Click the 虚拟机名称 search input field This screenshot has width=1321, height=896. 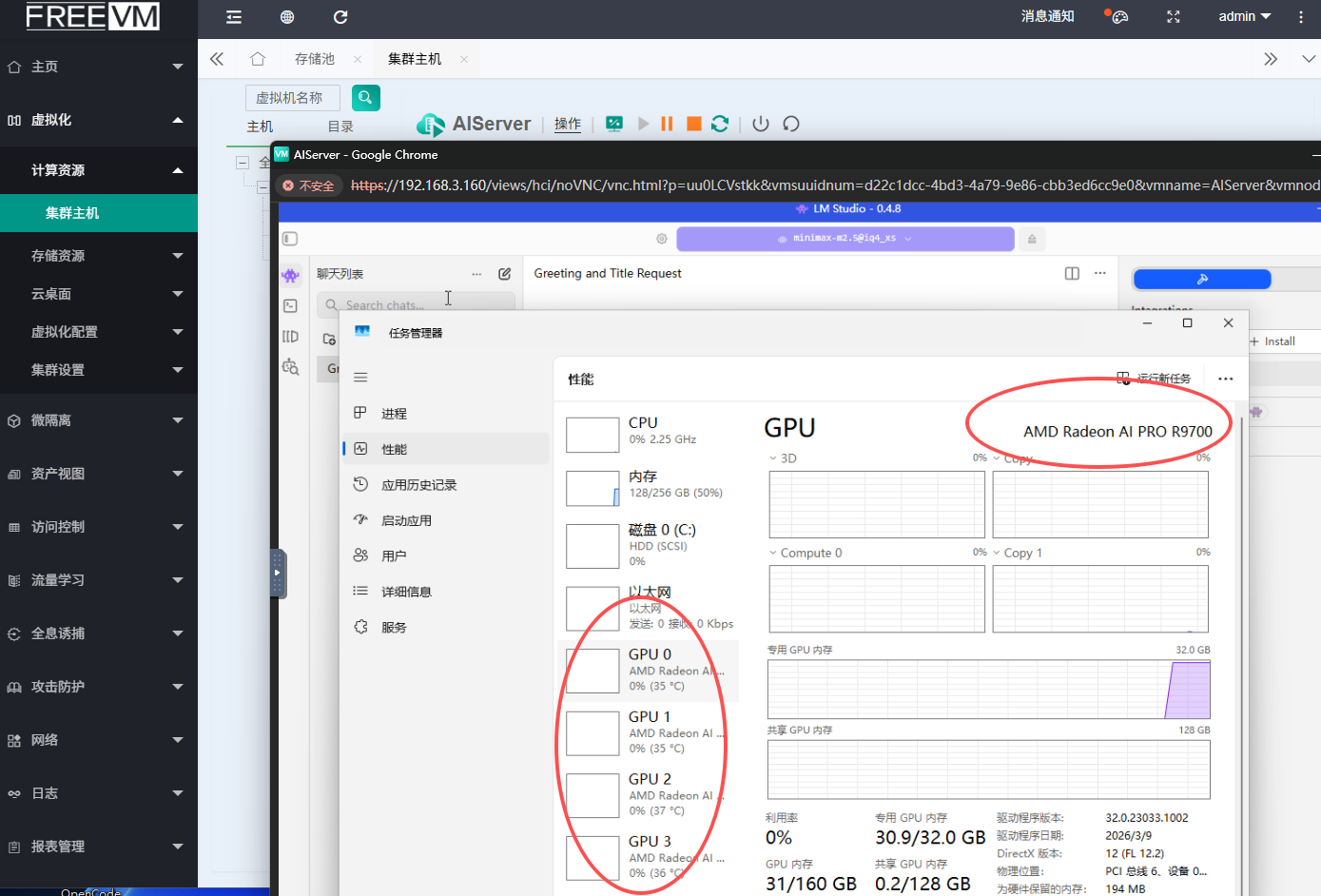point(293,98)
